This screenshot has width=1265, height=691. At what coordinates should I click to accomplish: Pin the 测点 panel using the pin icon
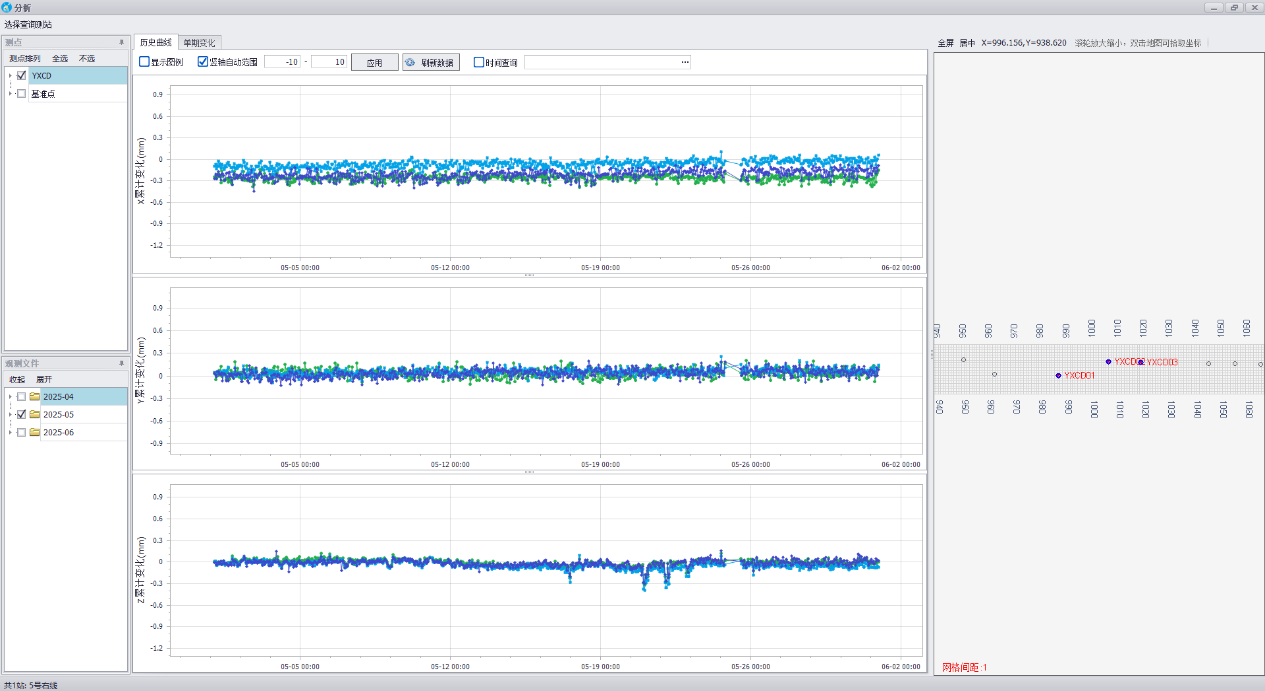point(121,42)
